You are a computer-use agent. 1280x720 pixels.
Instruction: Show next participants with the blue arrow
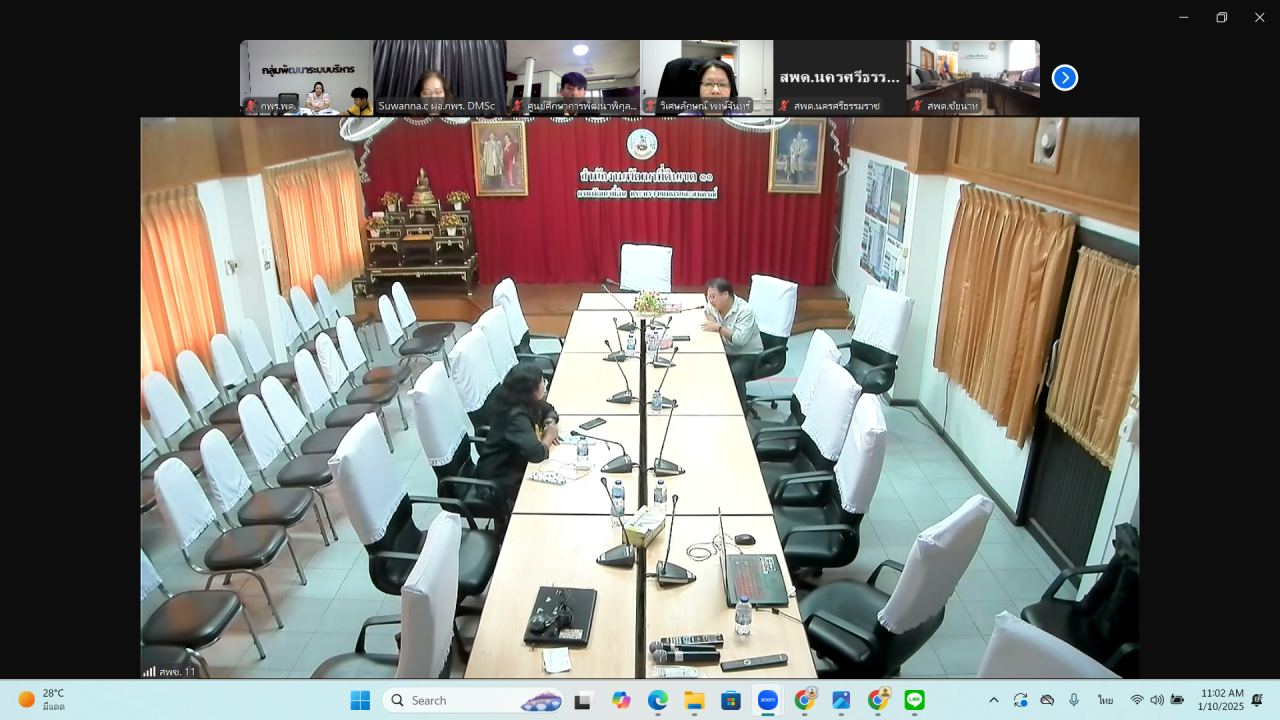pos(1065,78)
